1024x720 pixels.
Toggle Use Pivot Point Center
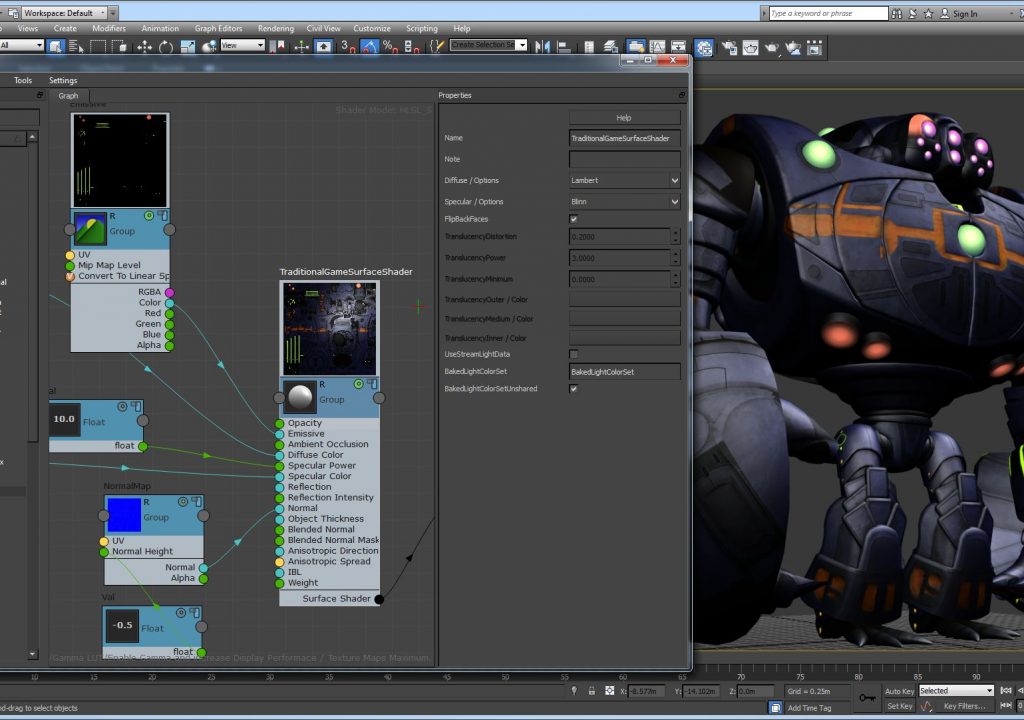277,46
